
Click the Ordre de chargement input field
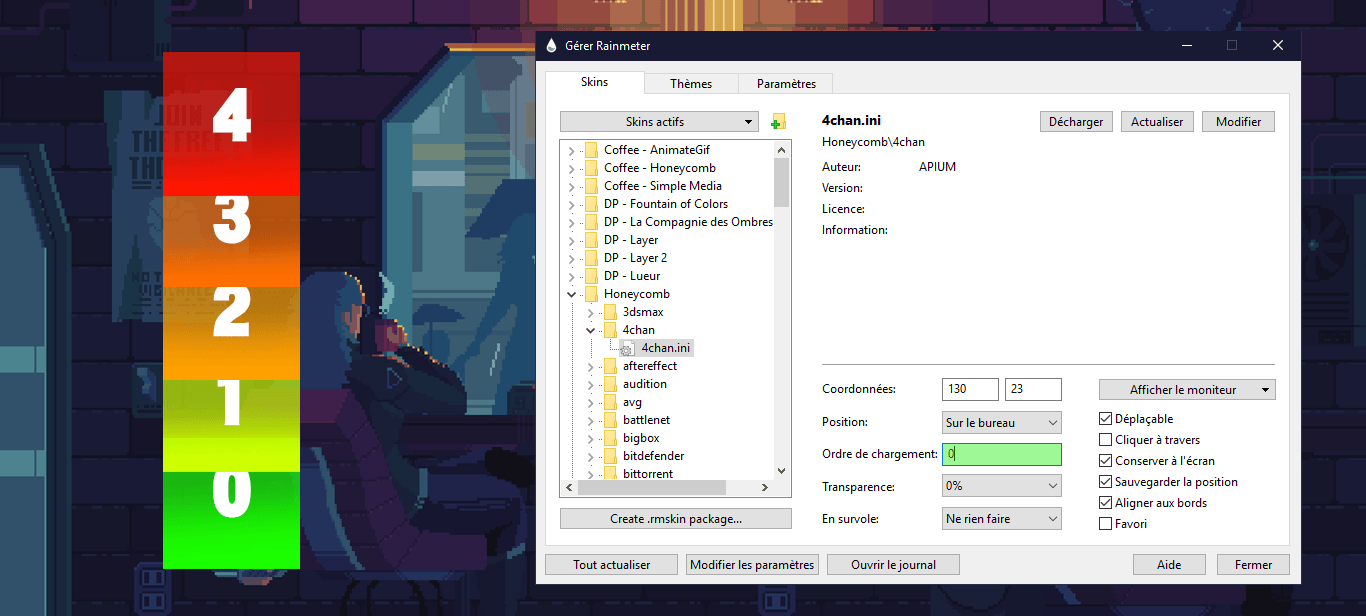(1001, 454)
